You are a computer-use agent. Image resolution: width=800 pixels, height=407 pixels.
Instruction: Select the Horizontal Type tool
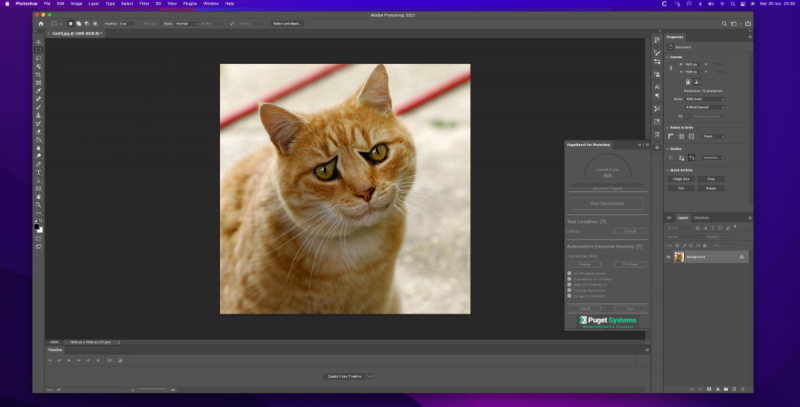(x=38, y=171)
